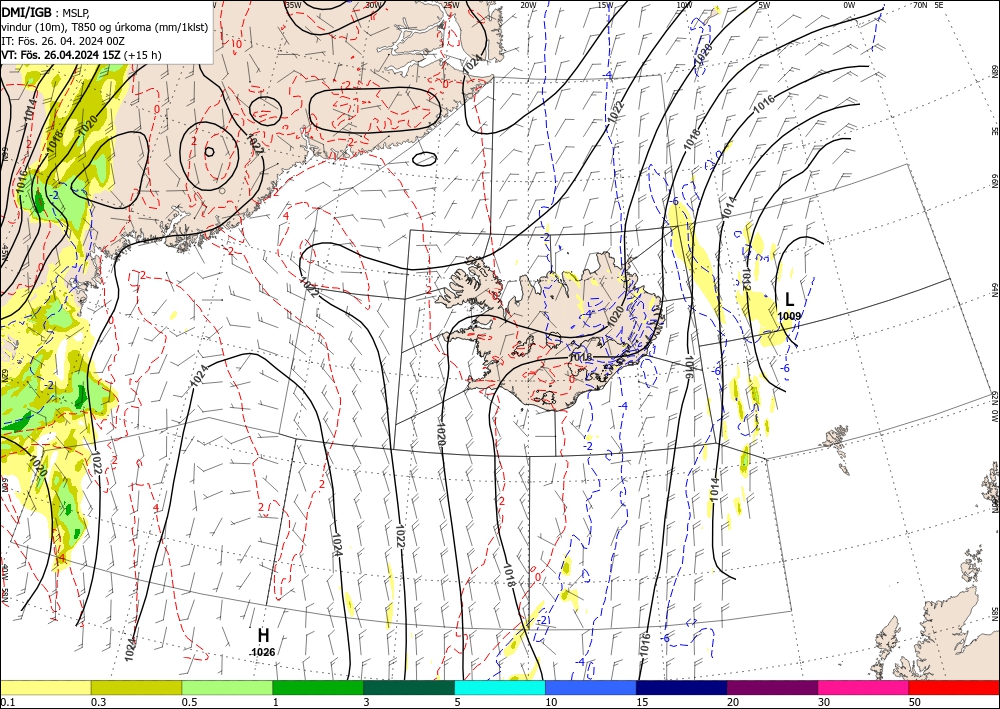
Task: Select the light green 0.5–1 legend swatch
Action: coord(227,687)
